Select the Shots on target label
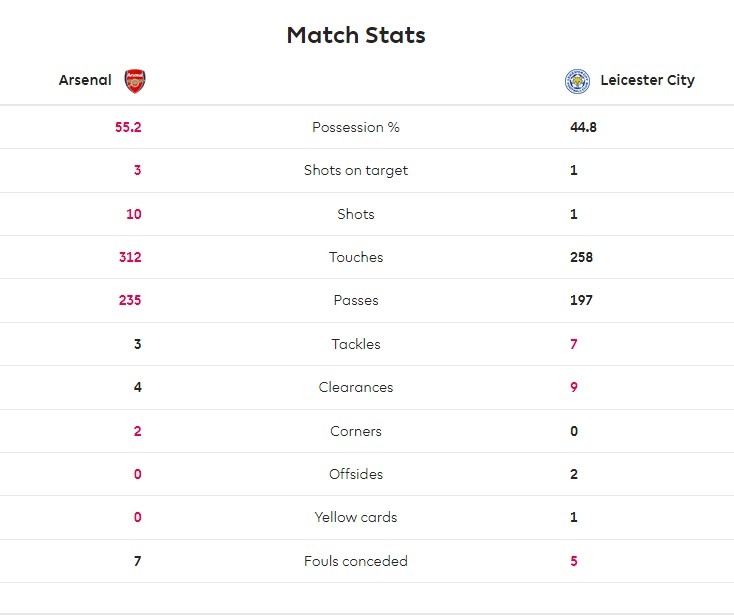Image resolution: width=734 pixels, height=615 pixels. click(x=356, y=170)
